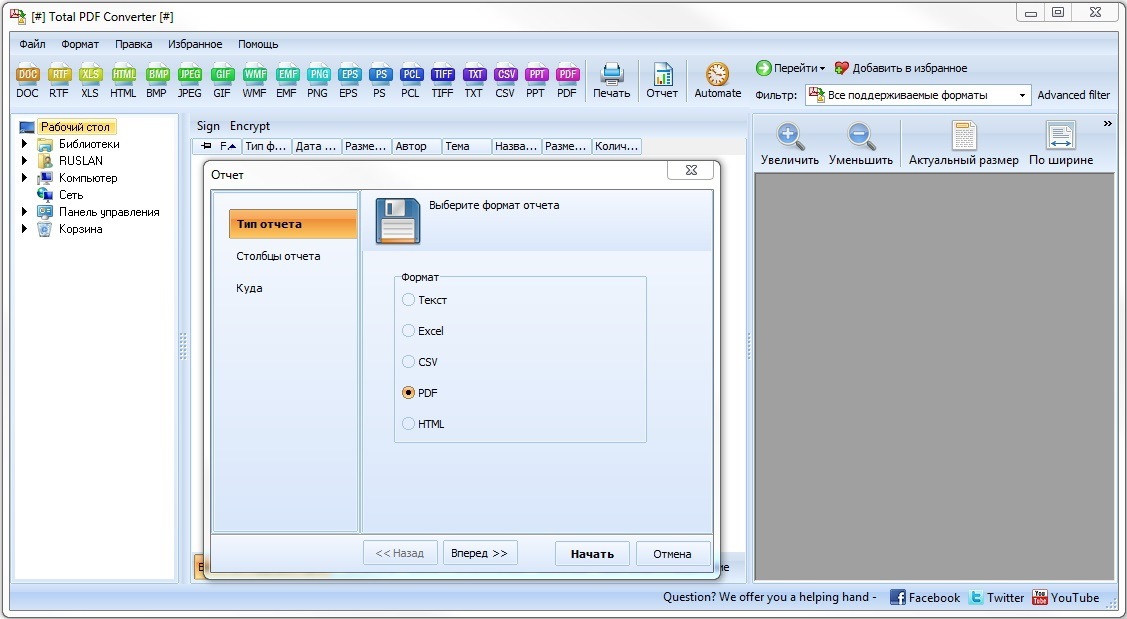Viewport: 1127px width, 619px height.
Task: Close the Отчет dialog
Action: [x=691, y=170]
